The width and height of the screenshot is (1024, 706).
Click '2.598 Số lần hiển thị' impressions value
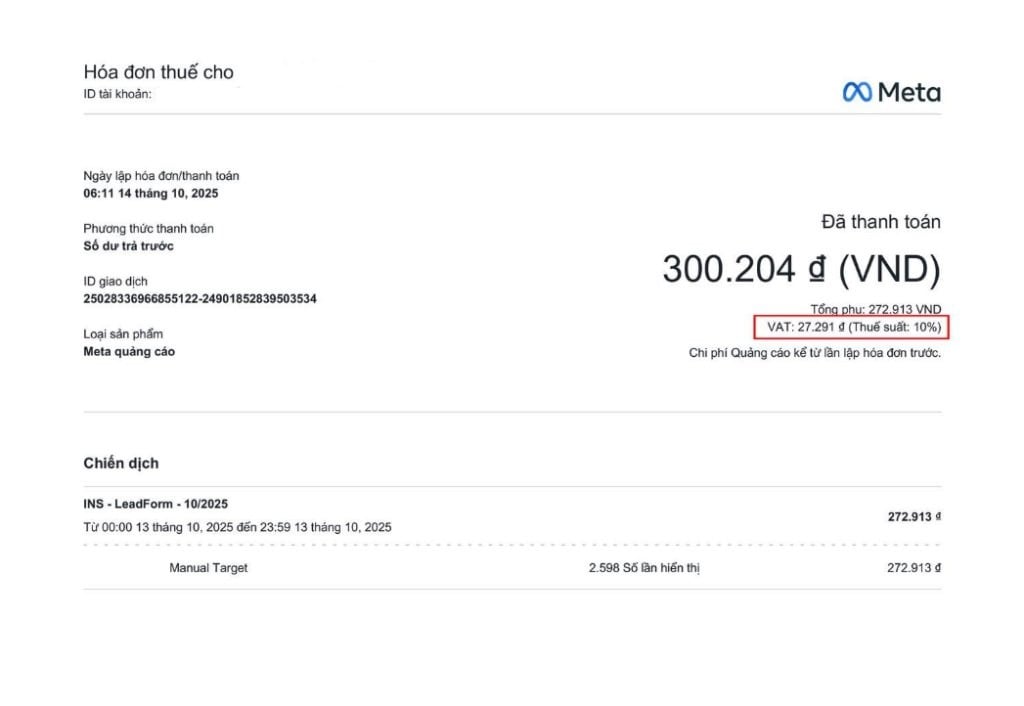click(644, 568)
